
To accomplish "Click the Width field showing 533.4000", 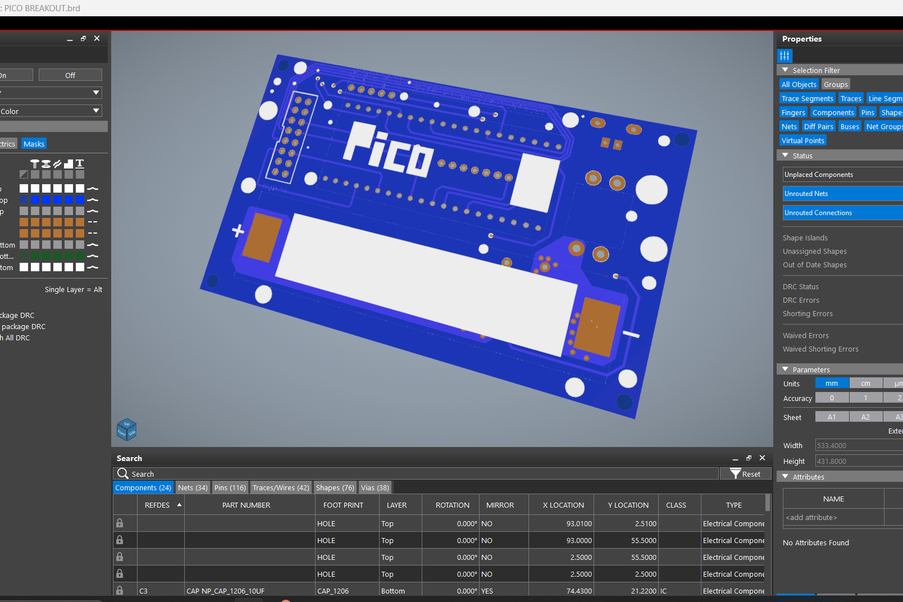I will [x=859, y=445].
